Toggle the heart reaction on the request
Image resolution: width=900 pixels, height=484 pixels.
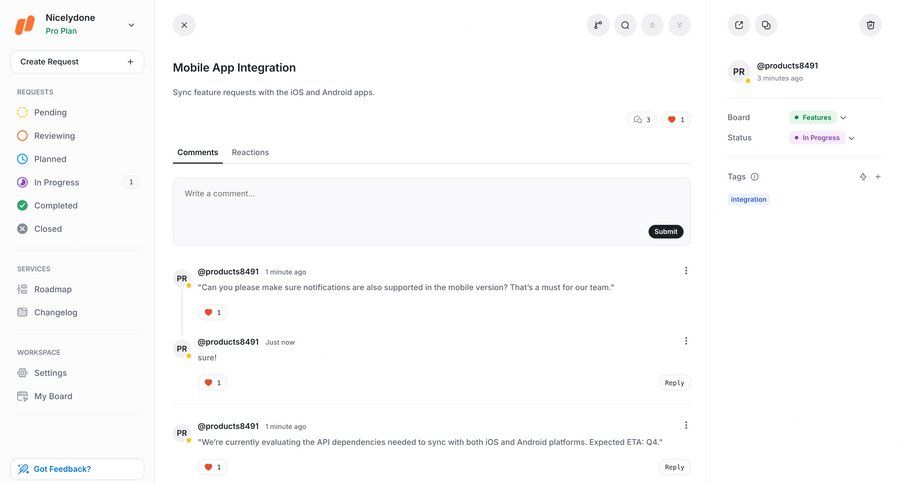676,120
